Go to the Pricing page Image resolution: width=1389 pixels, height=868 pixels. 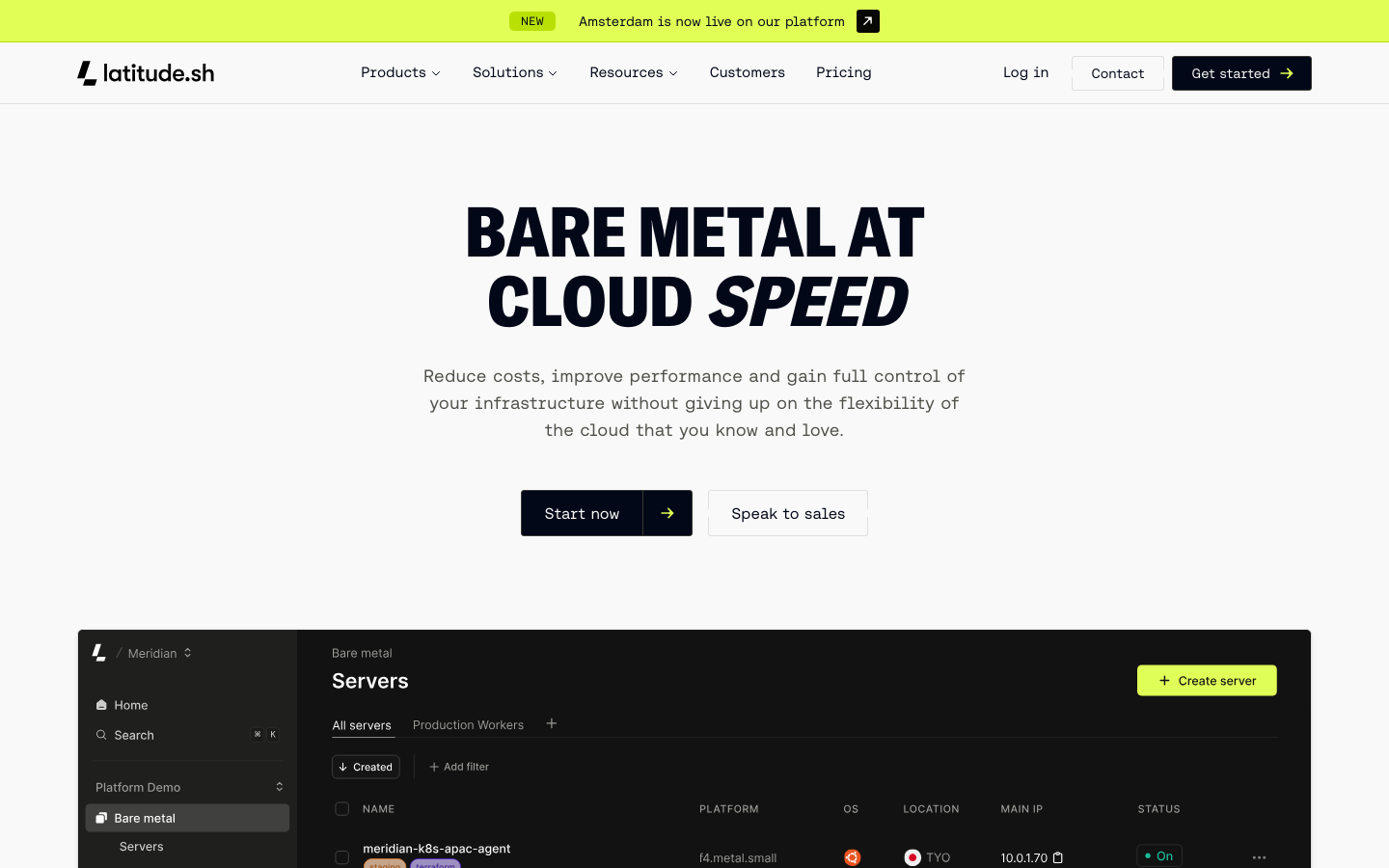[843, 72]
